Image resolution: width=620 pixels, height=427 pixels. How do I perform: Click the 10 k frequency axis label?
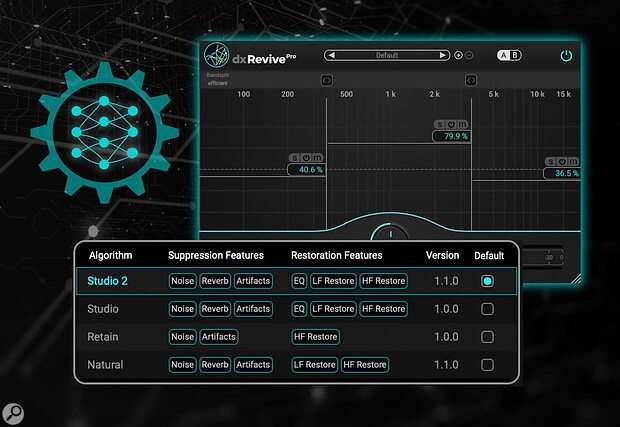(537, 94)
